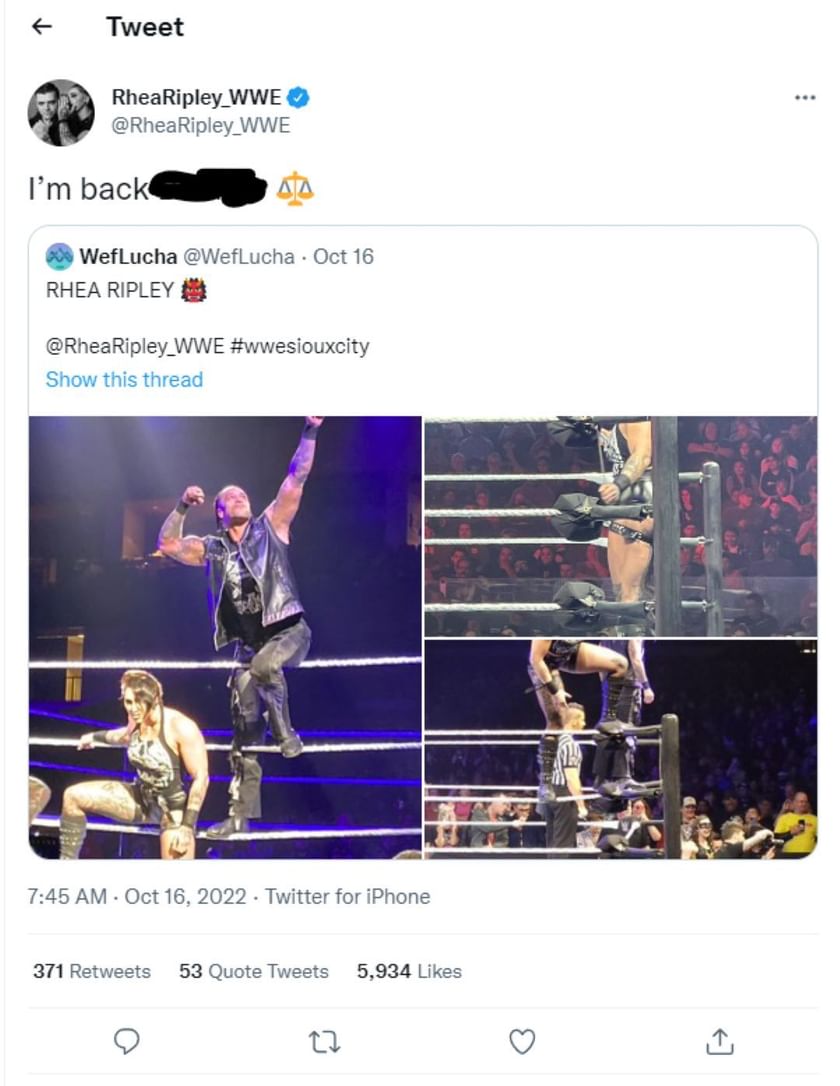840x1086 pixels.
Task: View the 5,934 Likes list
Action: pyautogui.click(x=410, y=971)
